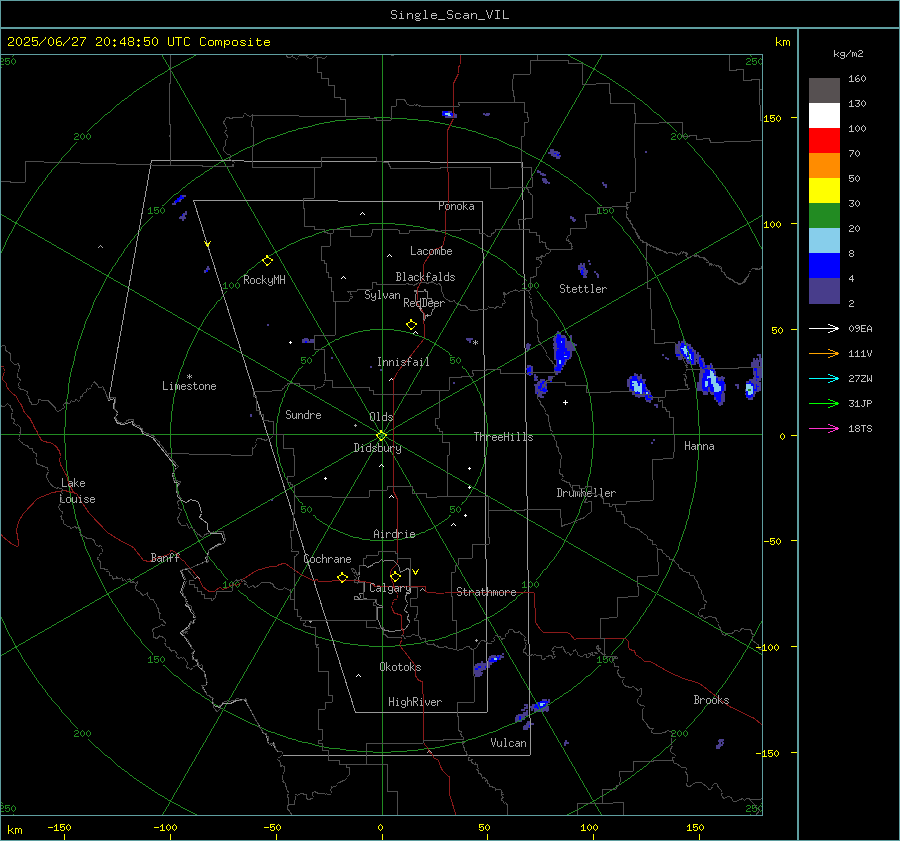Click the HighRiver town label
Viewport: 900px width, 841px height.
click(x=415, y=702)
